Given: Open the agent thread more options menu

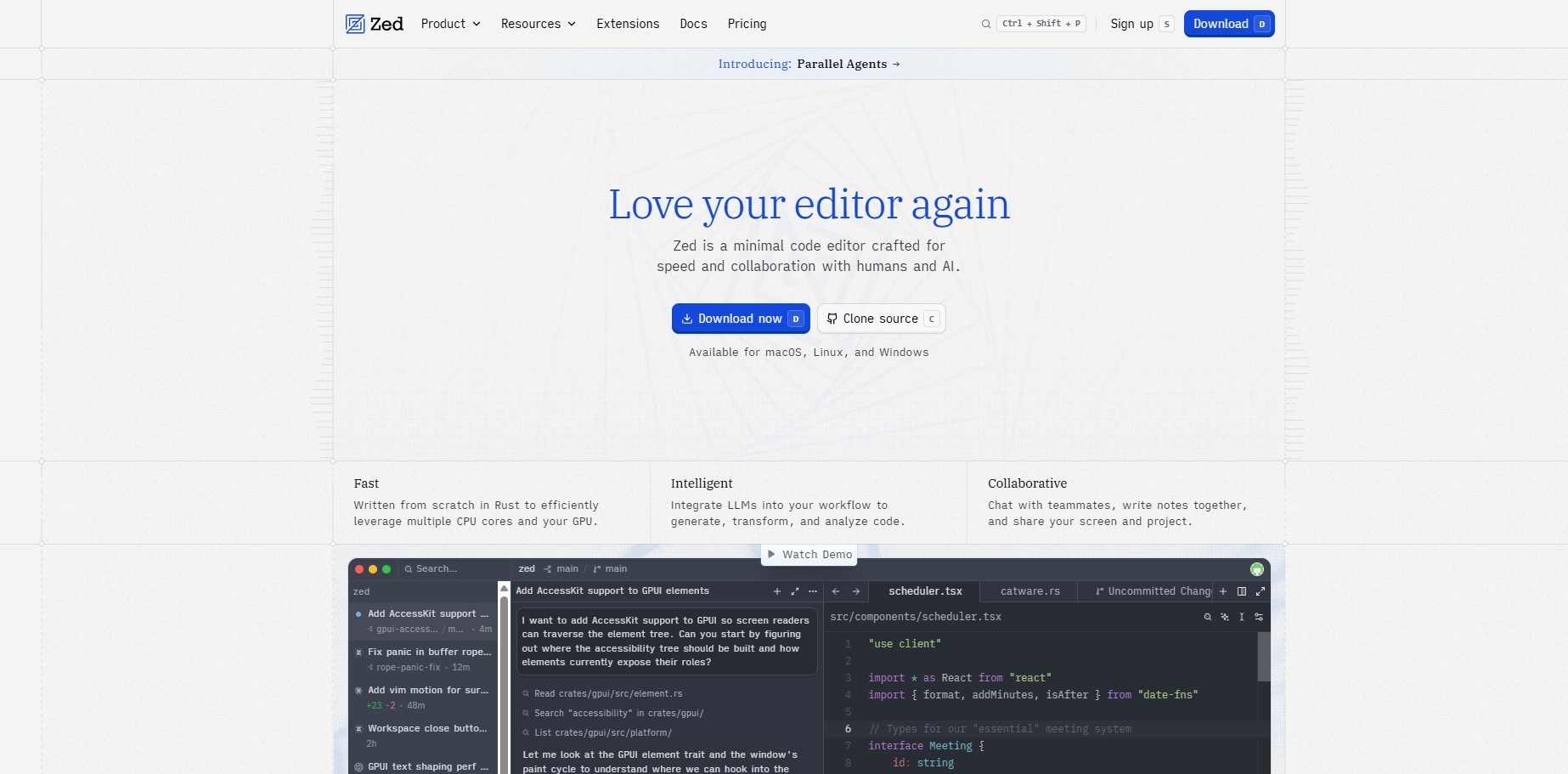Looking at the screenshot, I should pyautogui.click(x=813, y=591).
